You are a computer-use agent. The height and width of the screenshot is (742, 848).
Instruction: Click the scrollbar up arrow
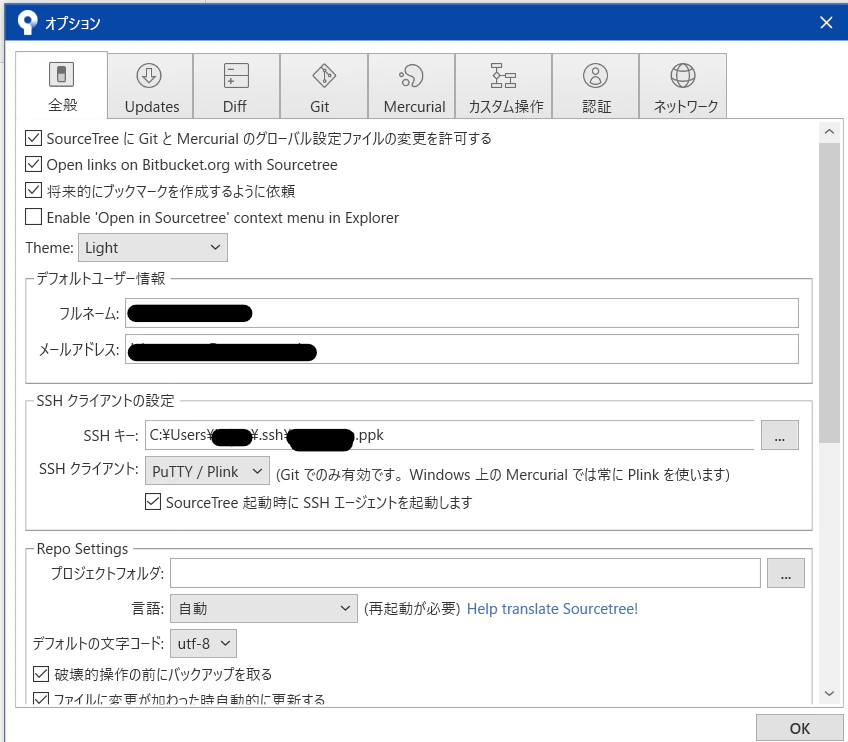(x=830, y=131)
